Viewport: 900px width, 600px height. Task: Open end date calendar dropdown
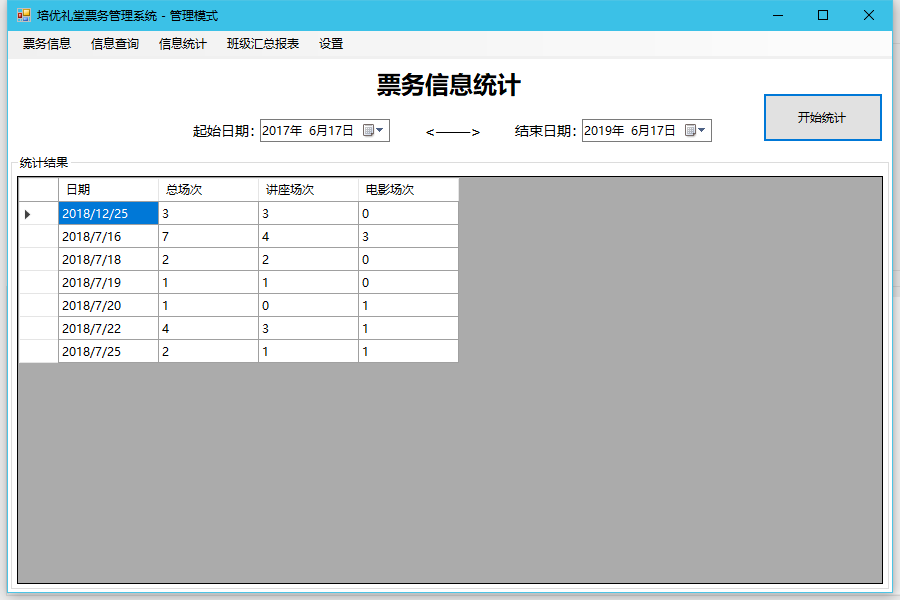tap(696, 130)
